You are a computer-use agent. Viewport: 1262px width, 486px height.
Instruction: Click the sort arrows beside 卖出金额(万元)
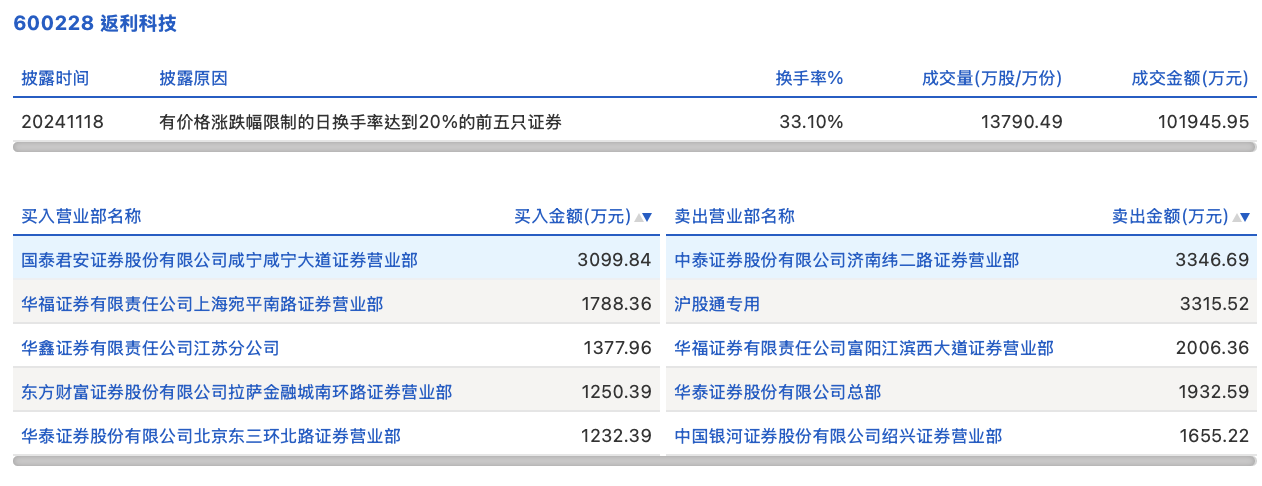[x=1241, y=217]
